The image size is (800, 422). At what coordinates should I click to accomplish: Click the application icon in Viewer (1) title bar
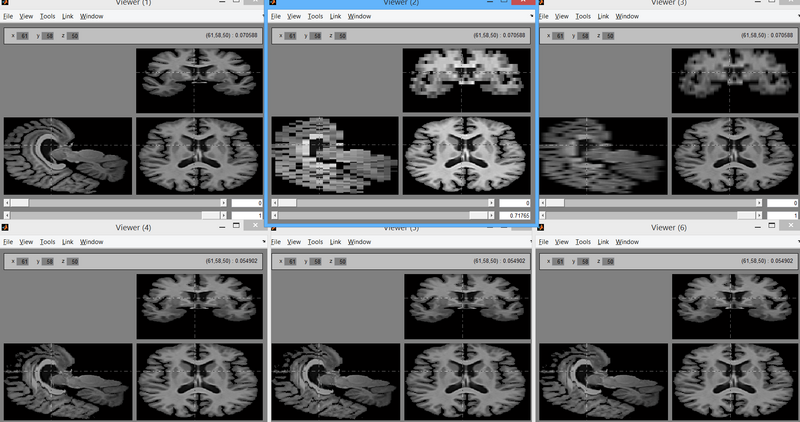(x=6, y=4)
